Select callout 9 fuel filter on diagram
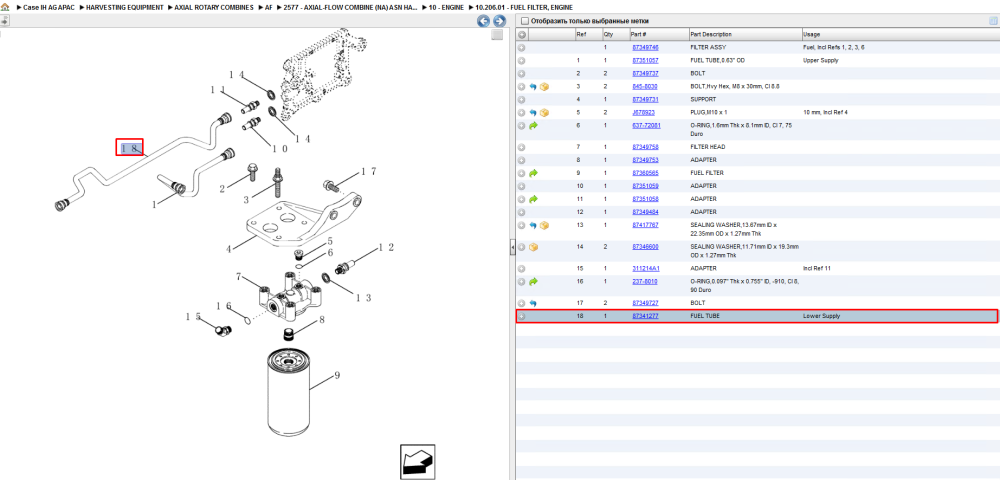 coord(337,375)
